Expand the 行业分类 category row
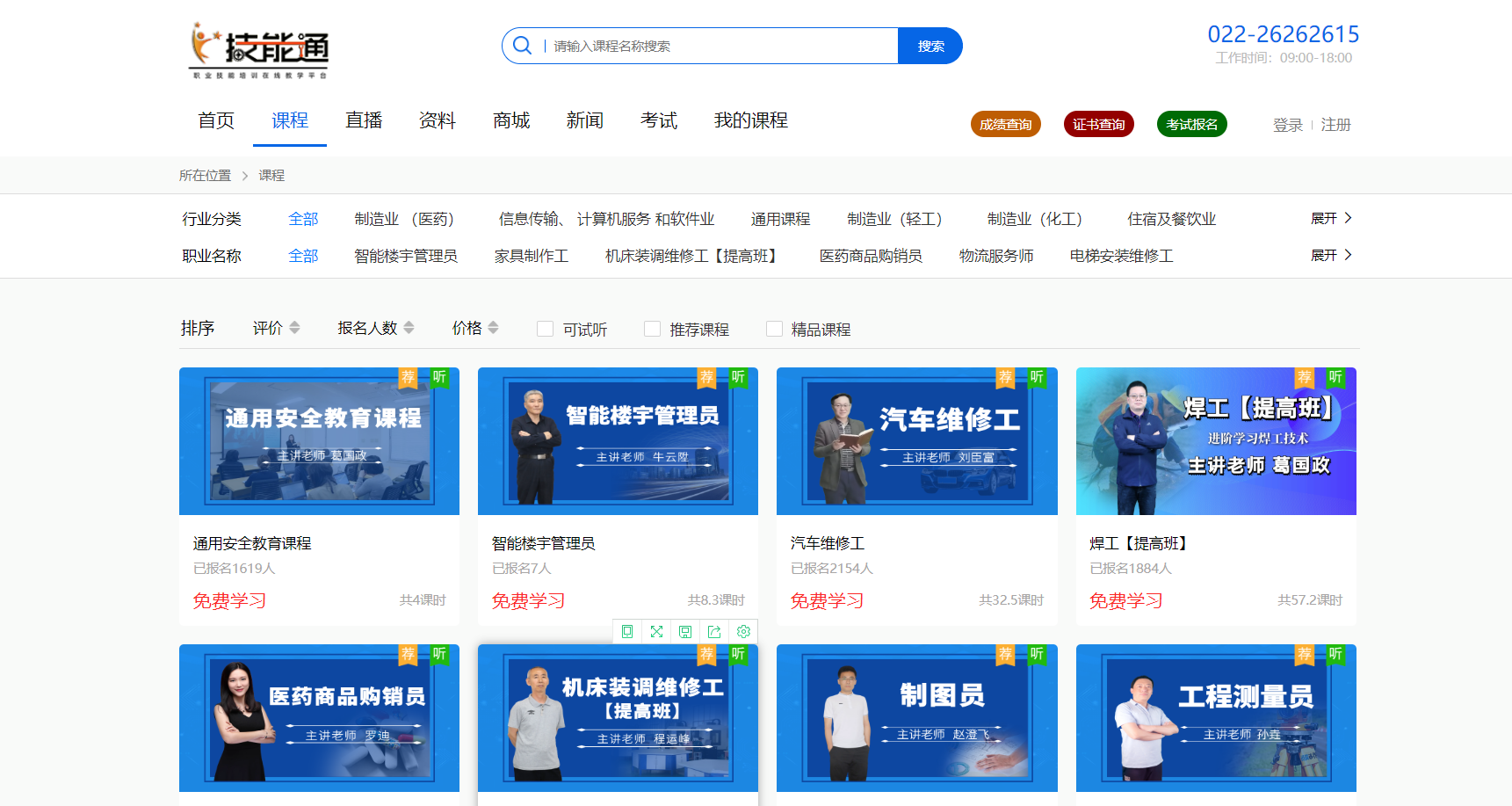1512x806 pixels. (x=1330, y=218)
